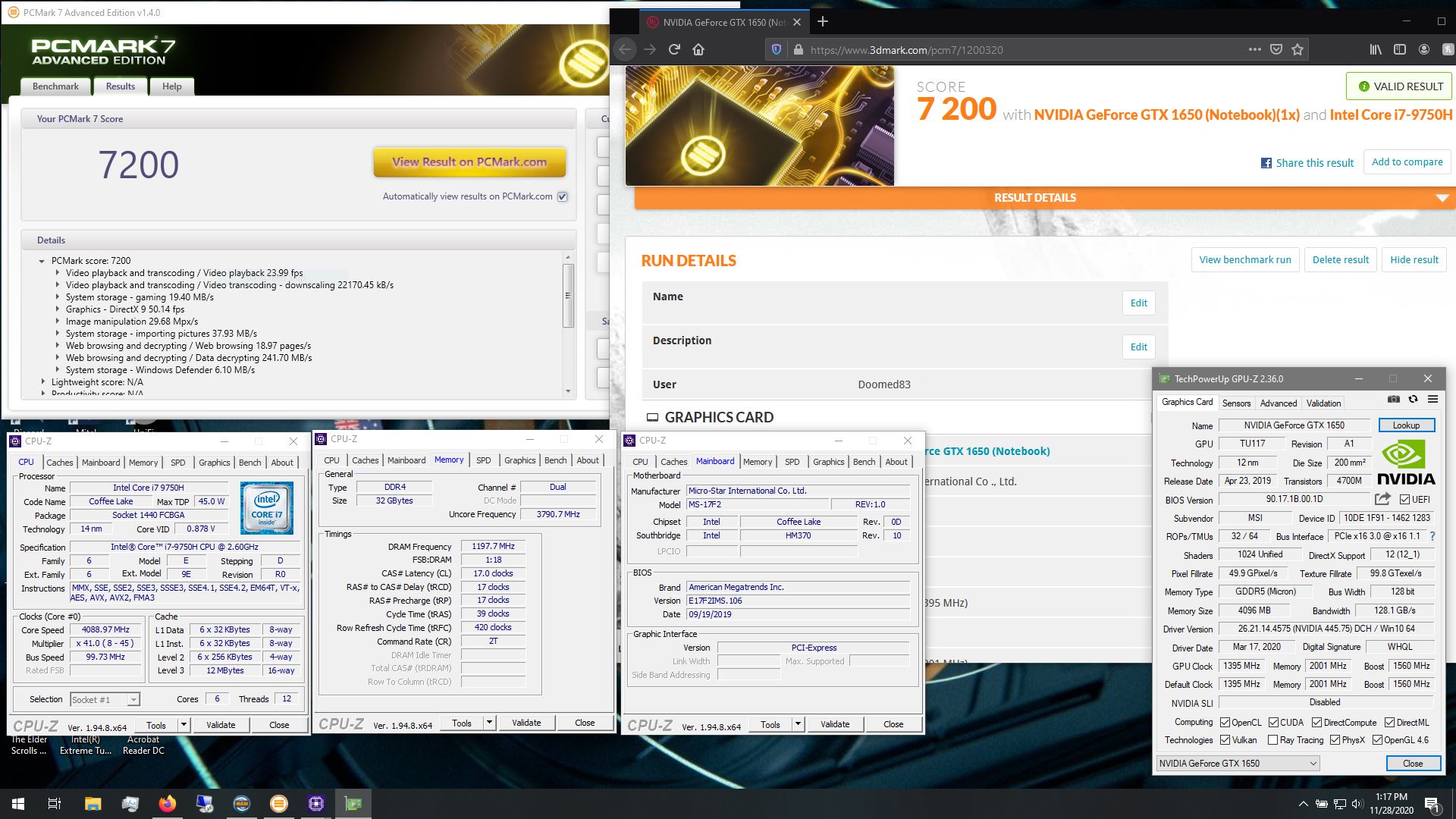Open GPU-Z Sensors tab

click(x=1236, y=403)
